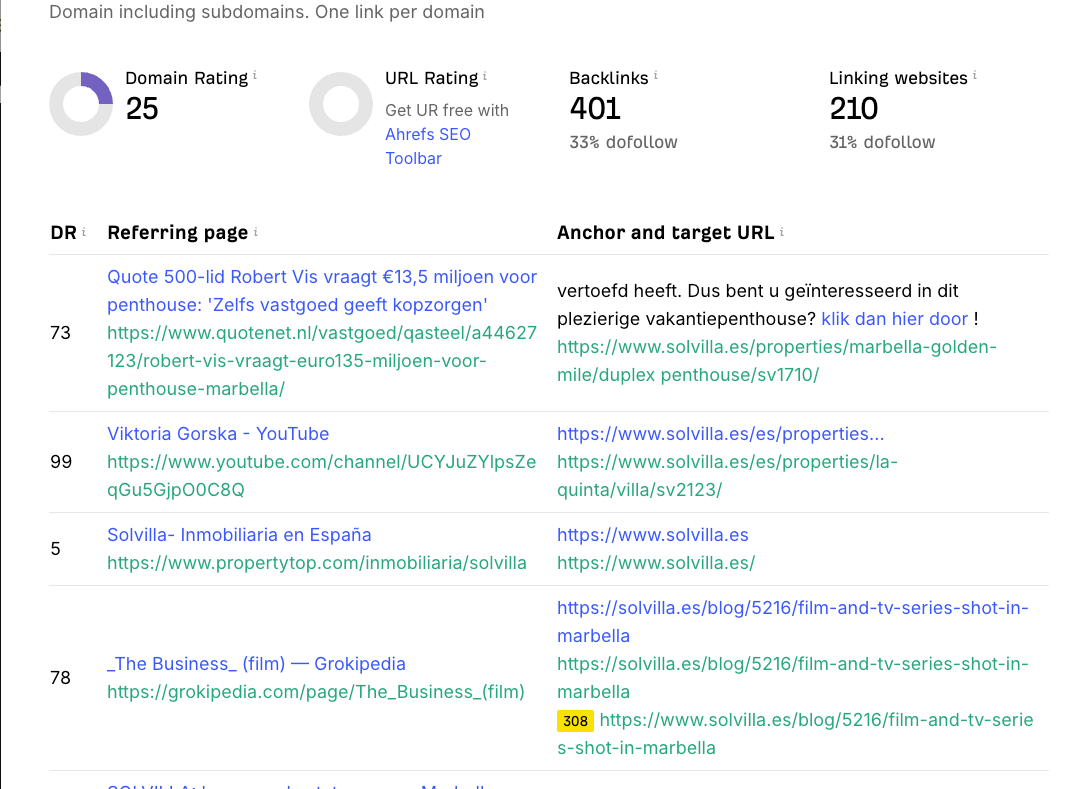This screenshot has height=789, width=1088.
Task: Open the _The Business_ (film) — Grokipedia title
Action: tap(256, 664)
